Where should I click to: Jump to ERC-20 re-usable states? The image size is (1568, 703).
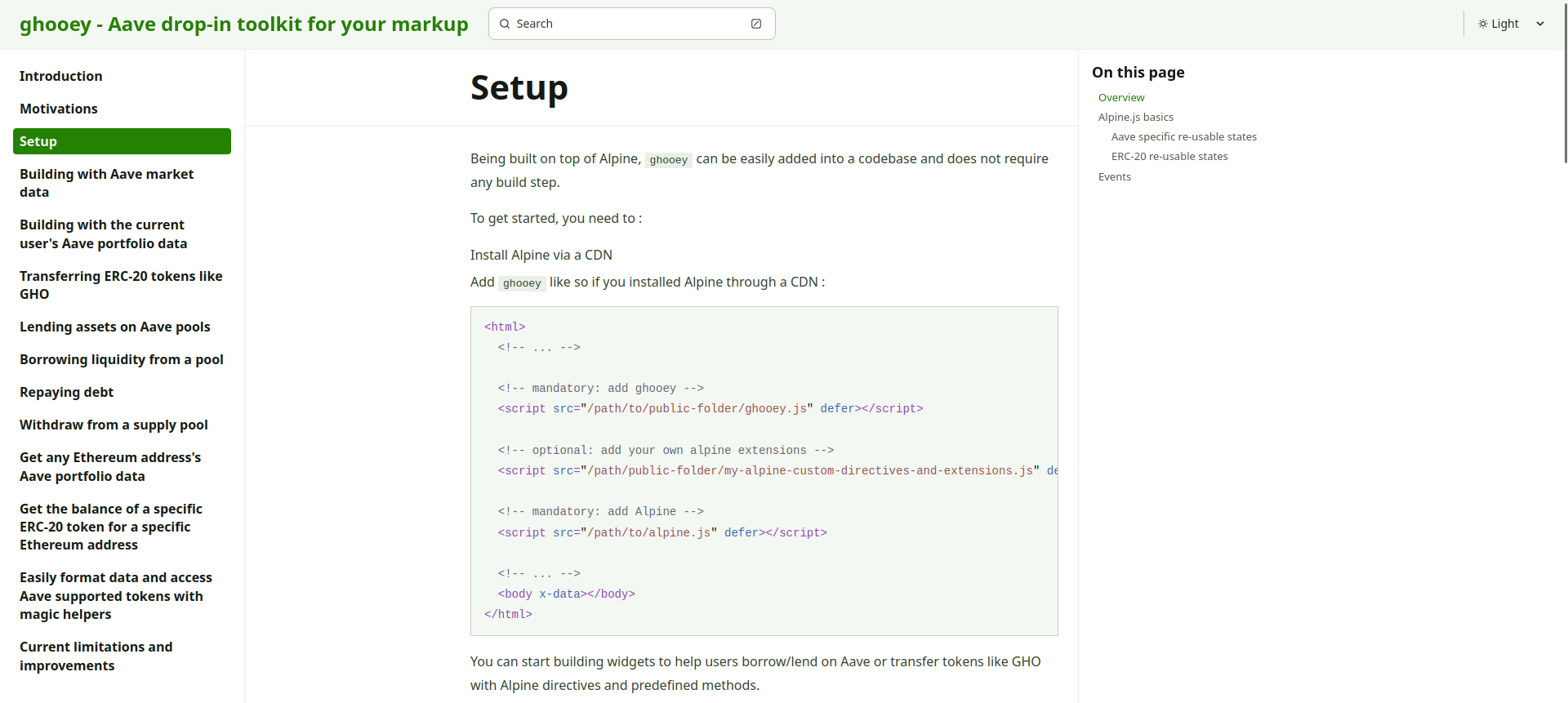[1169, 156]
